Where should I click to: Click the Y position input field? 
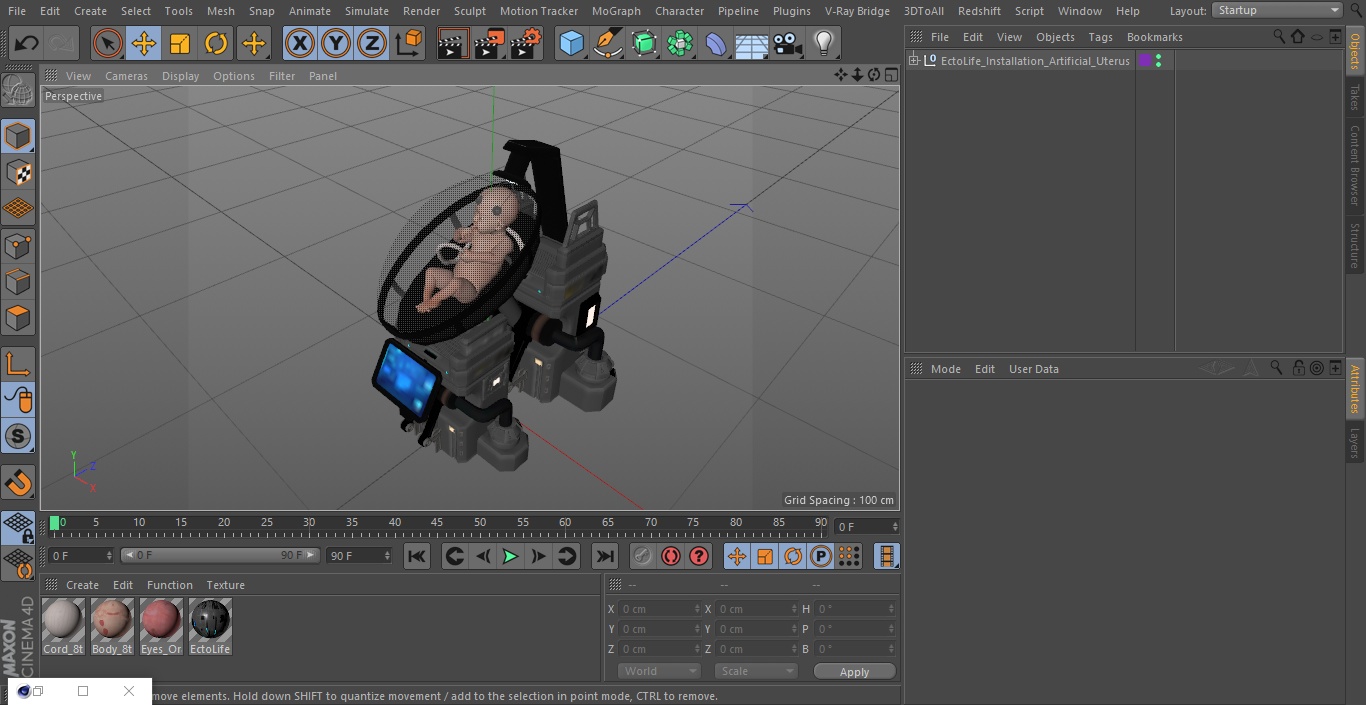(x=659, y=629)
